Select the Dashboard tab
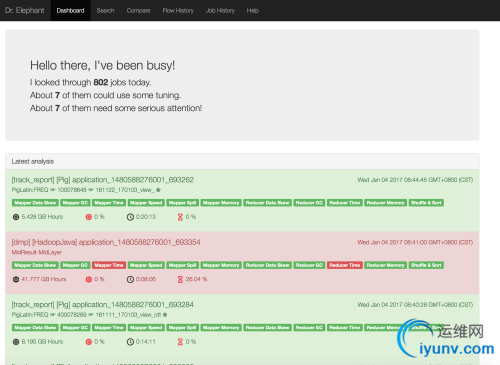The image size is (500, 365). coord(70,10)
